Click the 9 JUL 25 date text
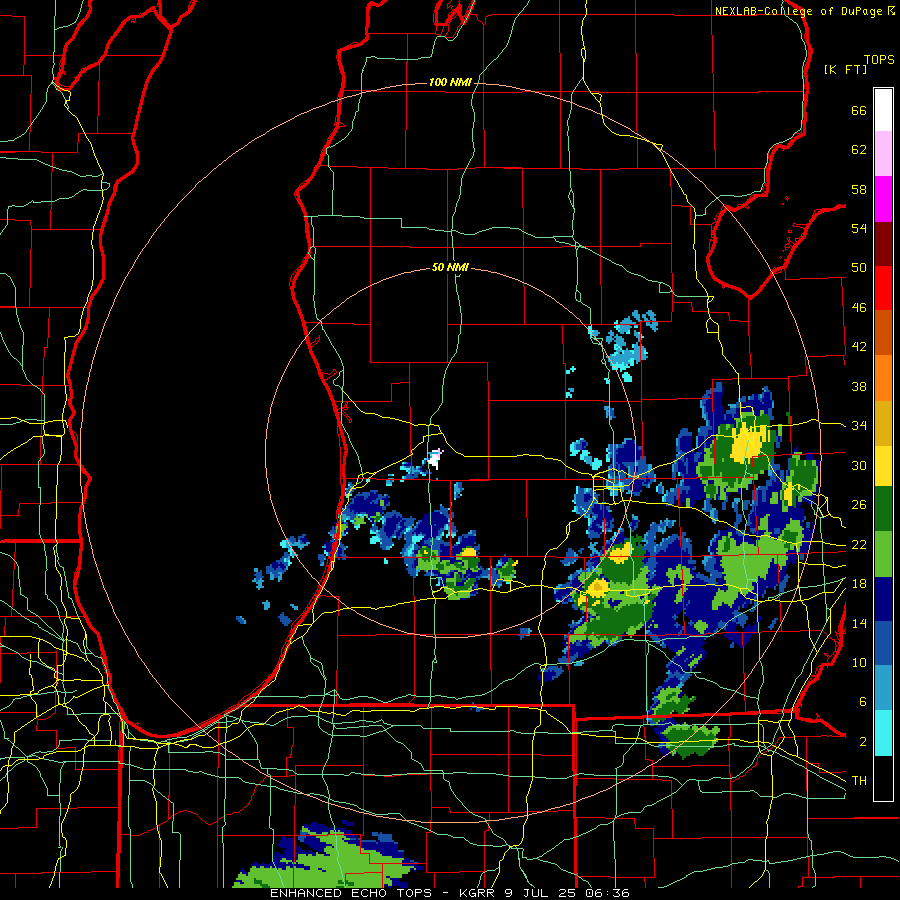Image resolution: width=900 pixels, height=900 pixels. click(541, 893)
